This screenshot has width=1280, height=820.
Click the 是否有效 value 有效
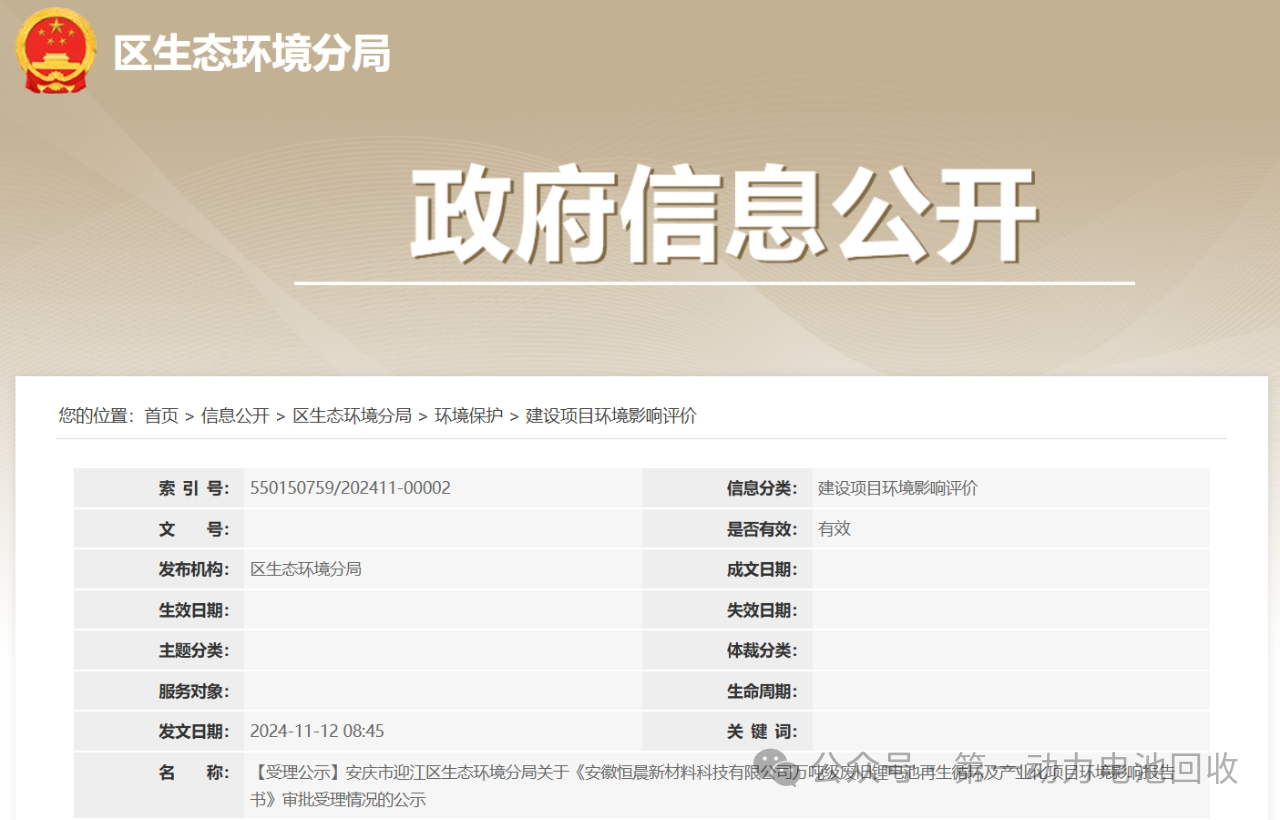pyautogui.click(x=834, y=529)
